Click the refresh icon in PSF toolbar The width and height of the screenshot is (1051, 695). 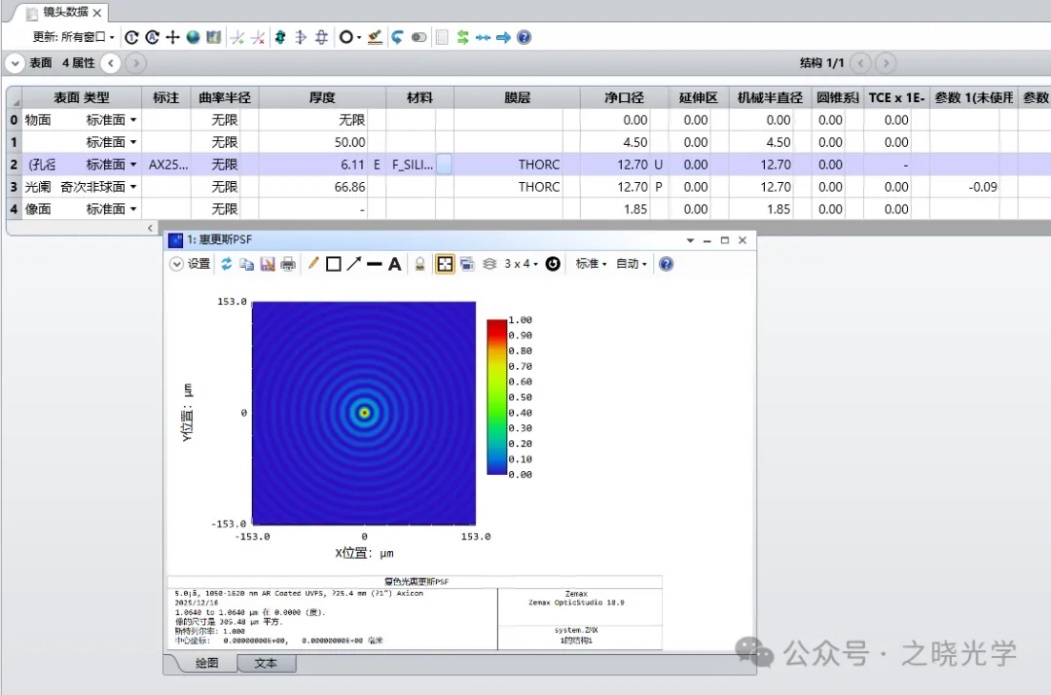(x=226, y=264)
